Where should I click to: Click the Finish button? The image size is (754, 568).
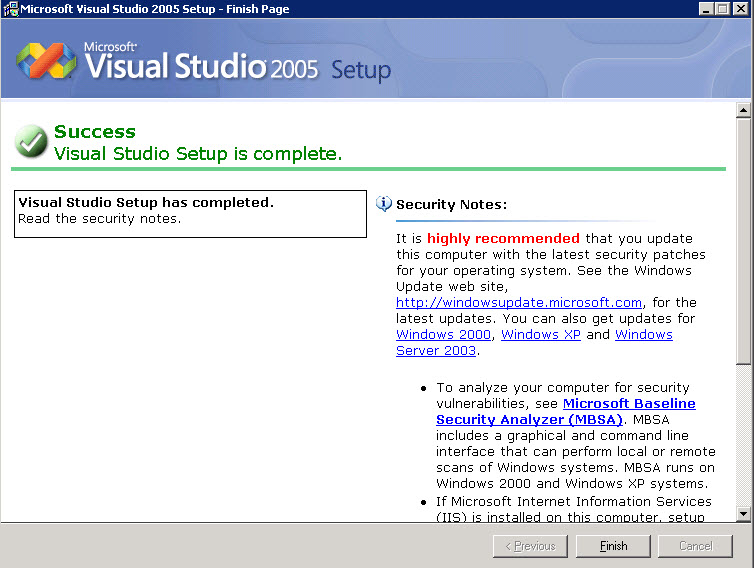click(613, 546)
